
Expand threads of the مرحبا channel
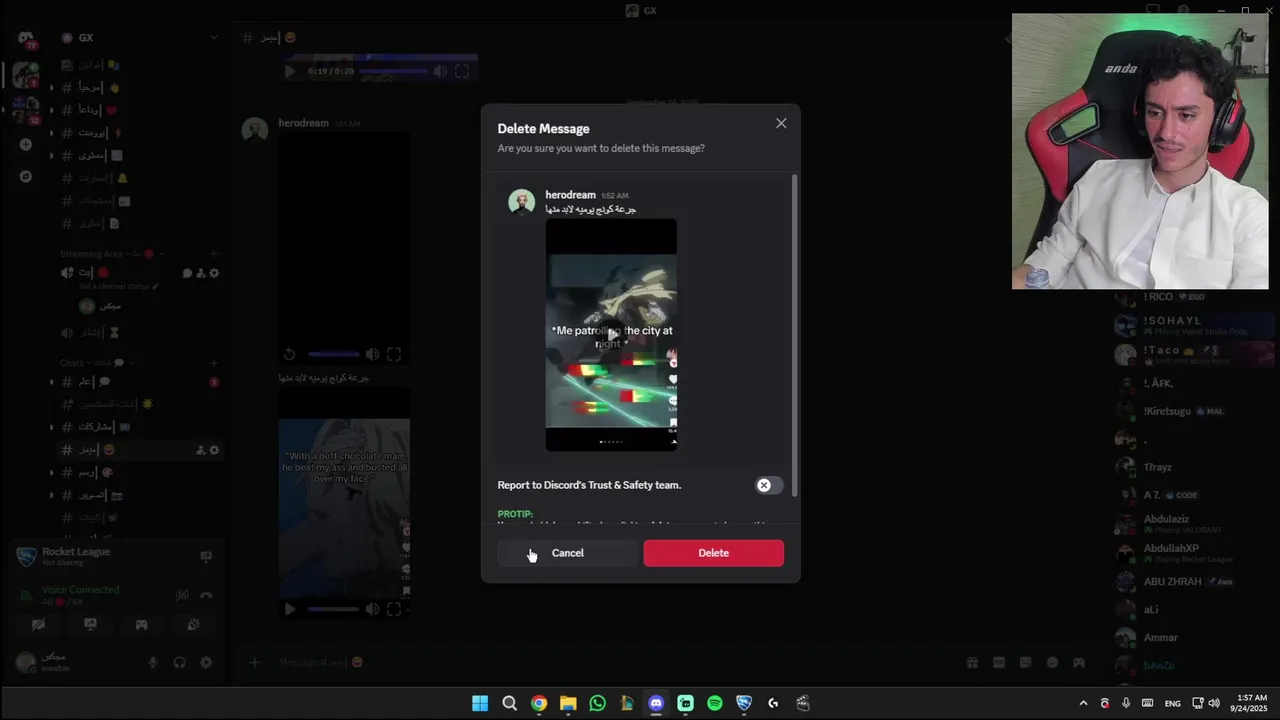click(x=52, y=87)
